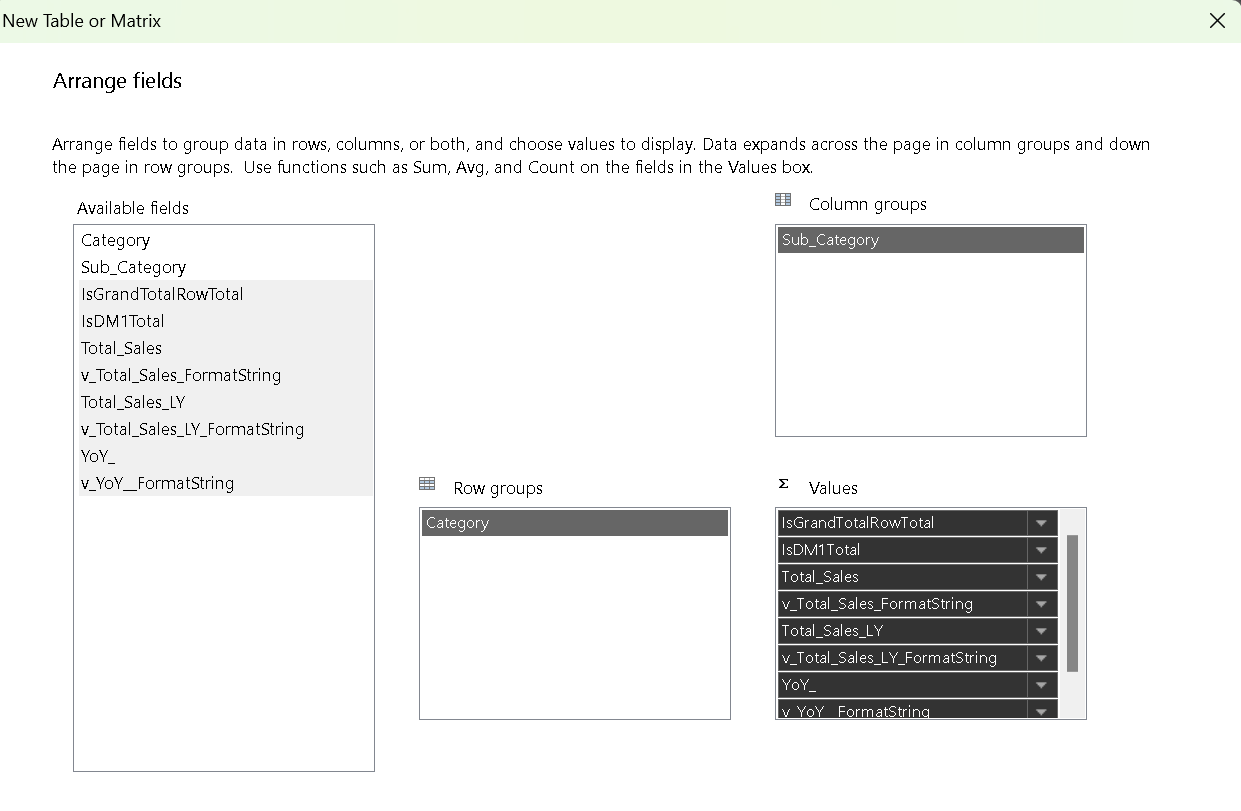
Task: Select Category in Available fields list
Action: pyautogui.click(x=116, y=241)
